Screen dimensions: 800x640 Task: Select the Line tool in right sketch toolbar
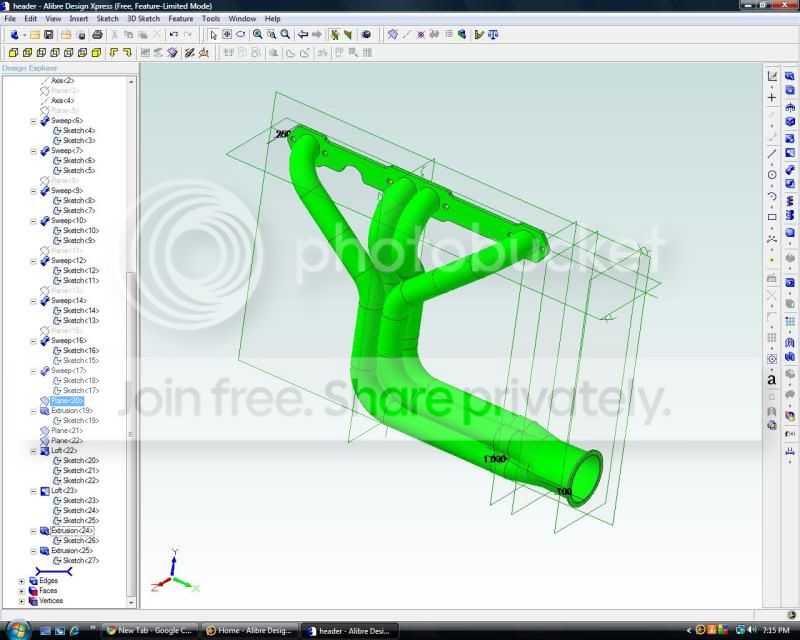click(x=771, y=154)
